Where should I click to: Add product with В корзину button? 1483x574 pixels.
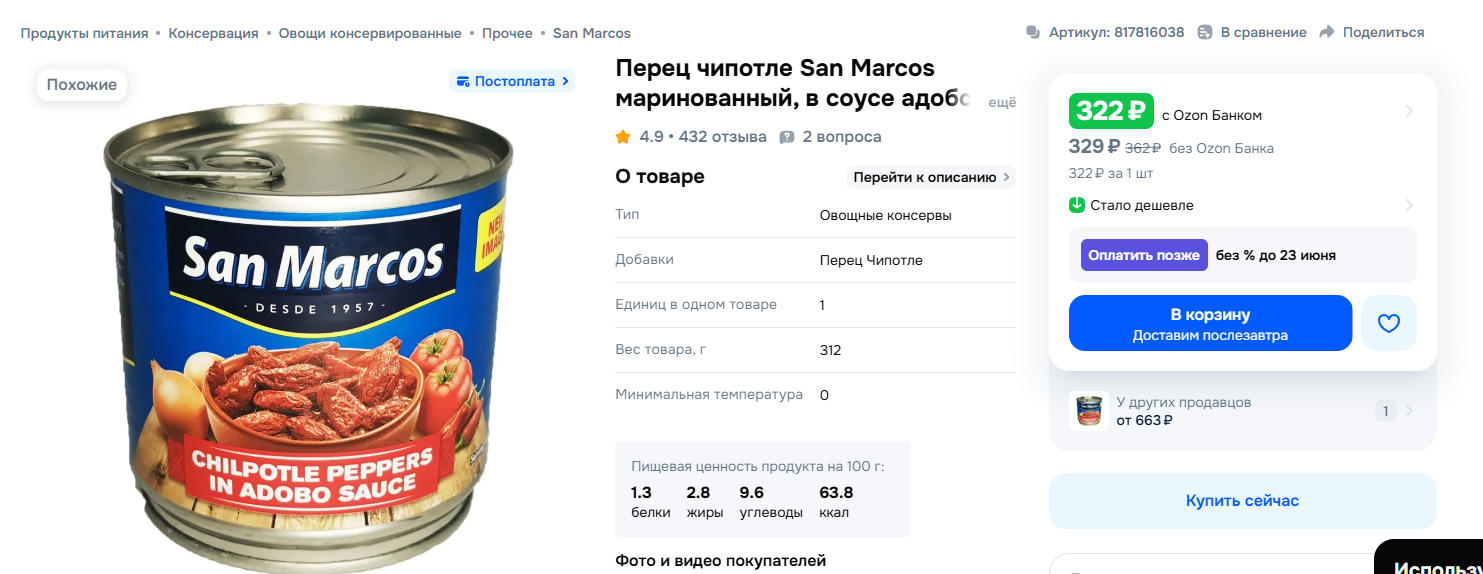pyautogui.click(x=1210, y=323)
